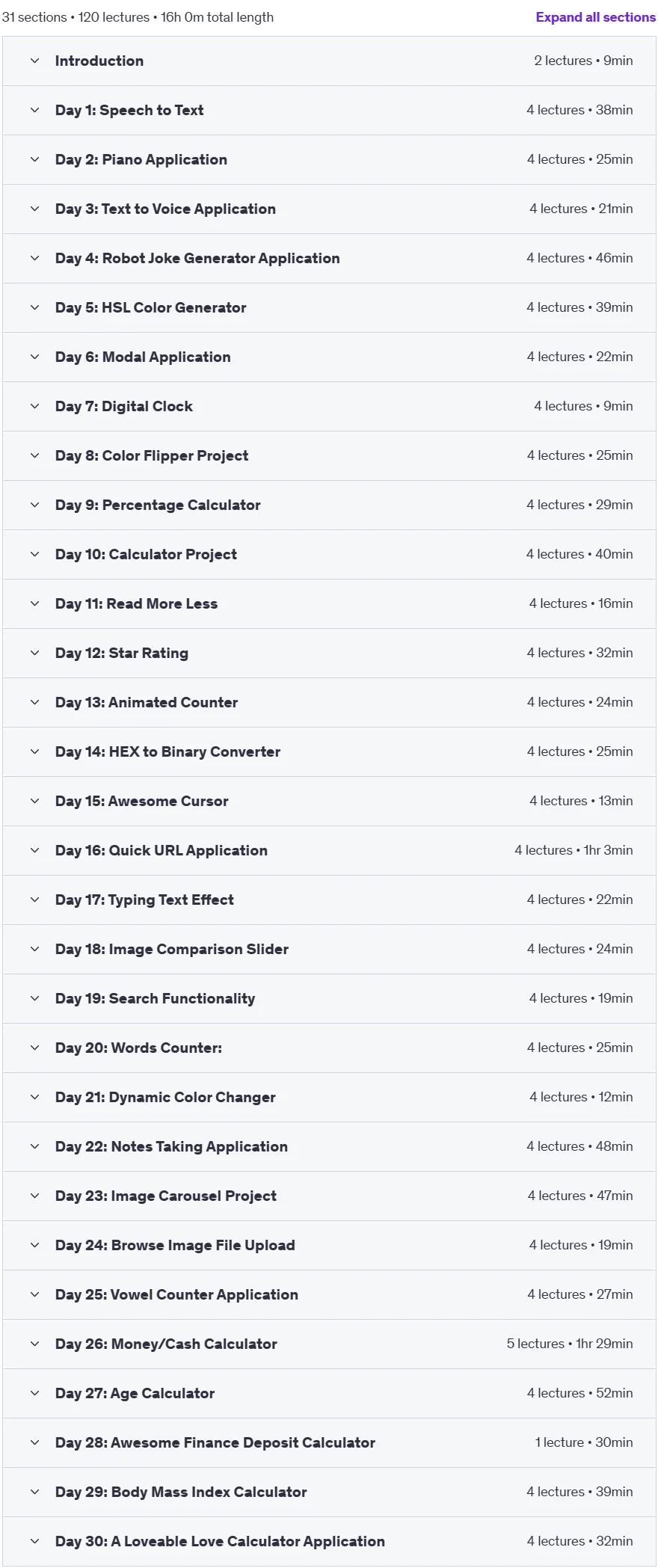Expand Day 15: Awesome Cursor chevron

pos(34,801)
